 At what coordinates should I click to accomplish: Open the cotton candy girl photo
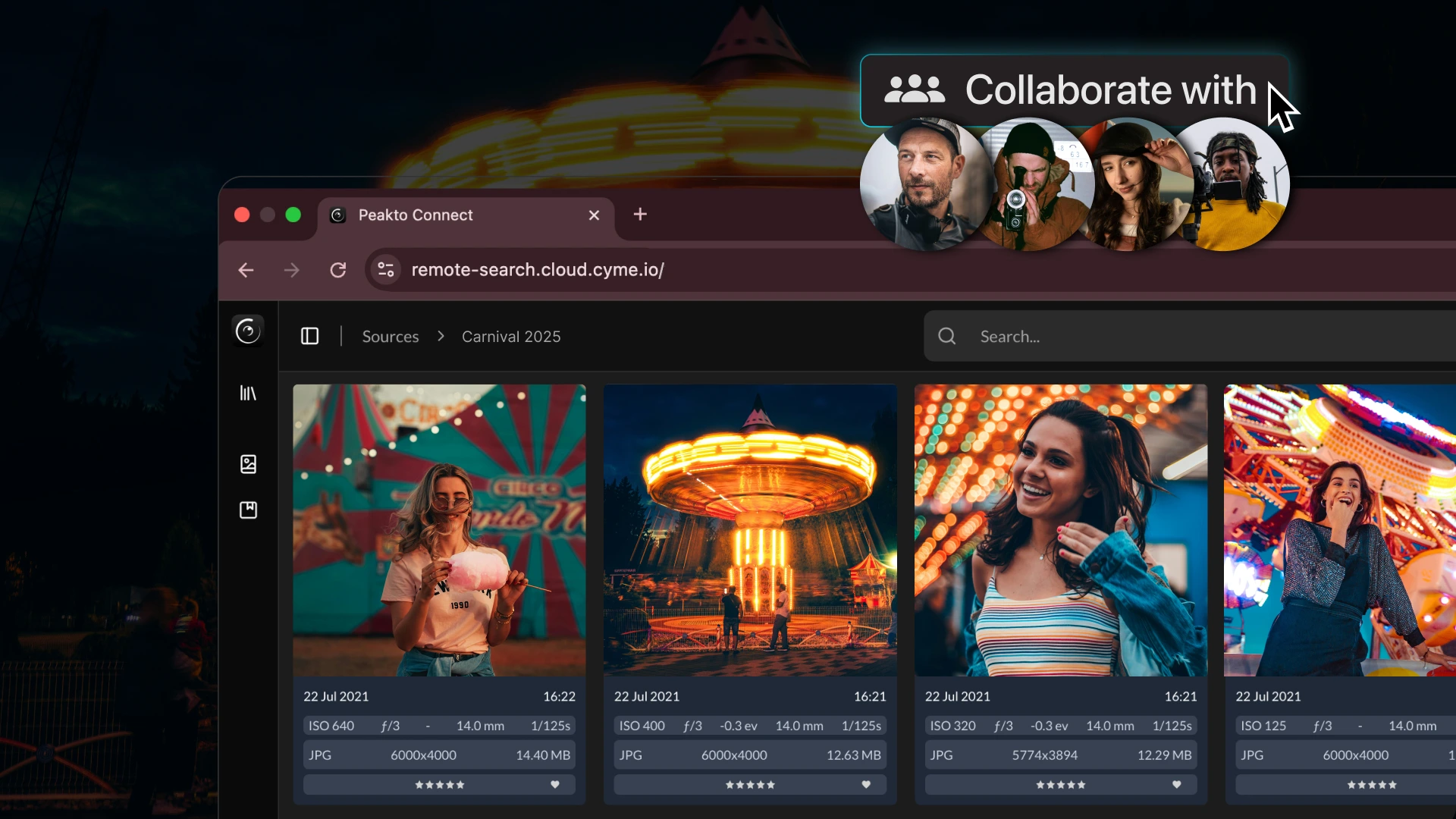coord(439,530)
